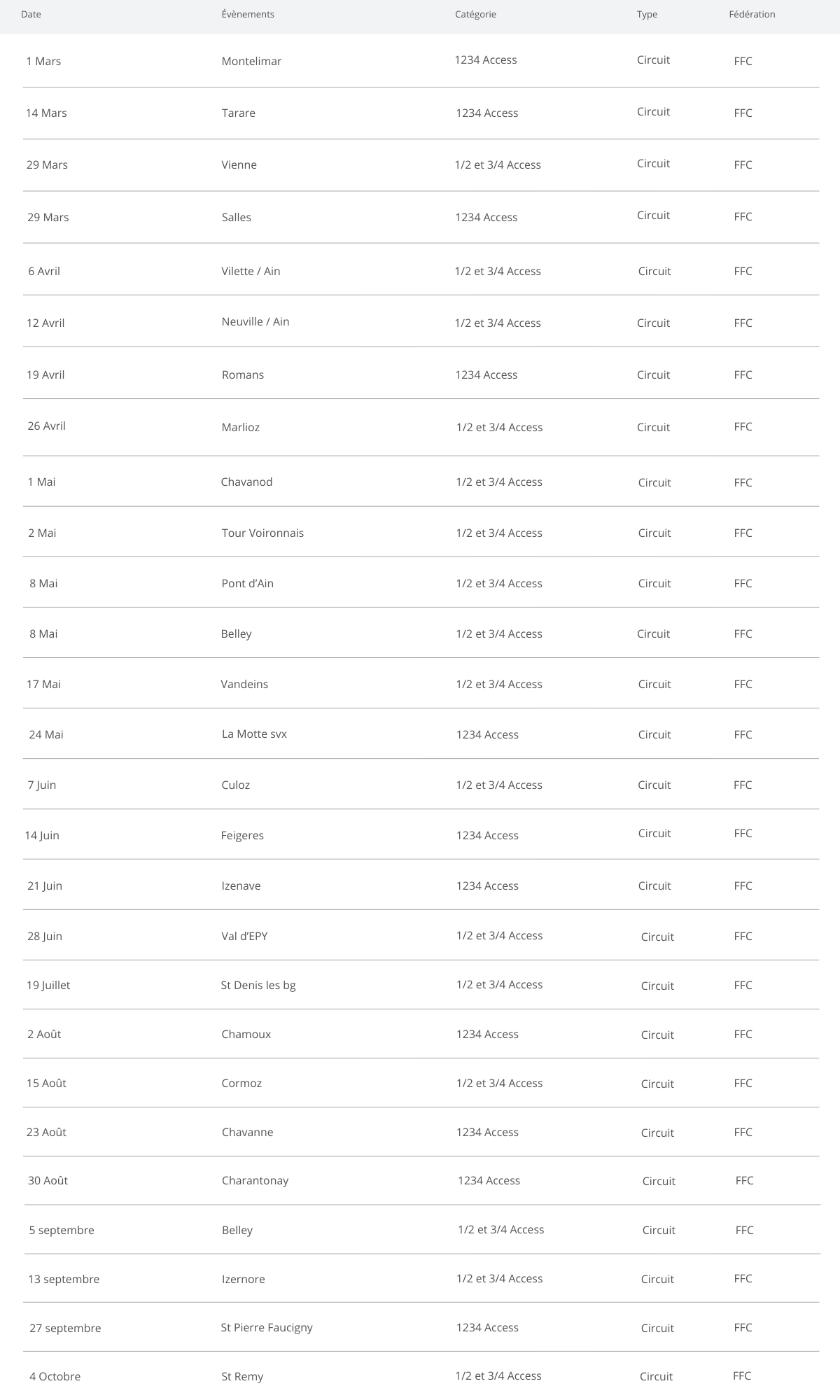840x1400 pixels.
Task: Select the 19 Juillet date cell
Action: tap(48, 985)
